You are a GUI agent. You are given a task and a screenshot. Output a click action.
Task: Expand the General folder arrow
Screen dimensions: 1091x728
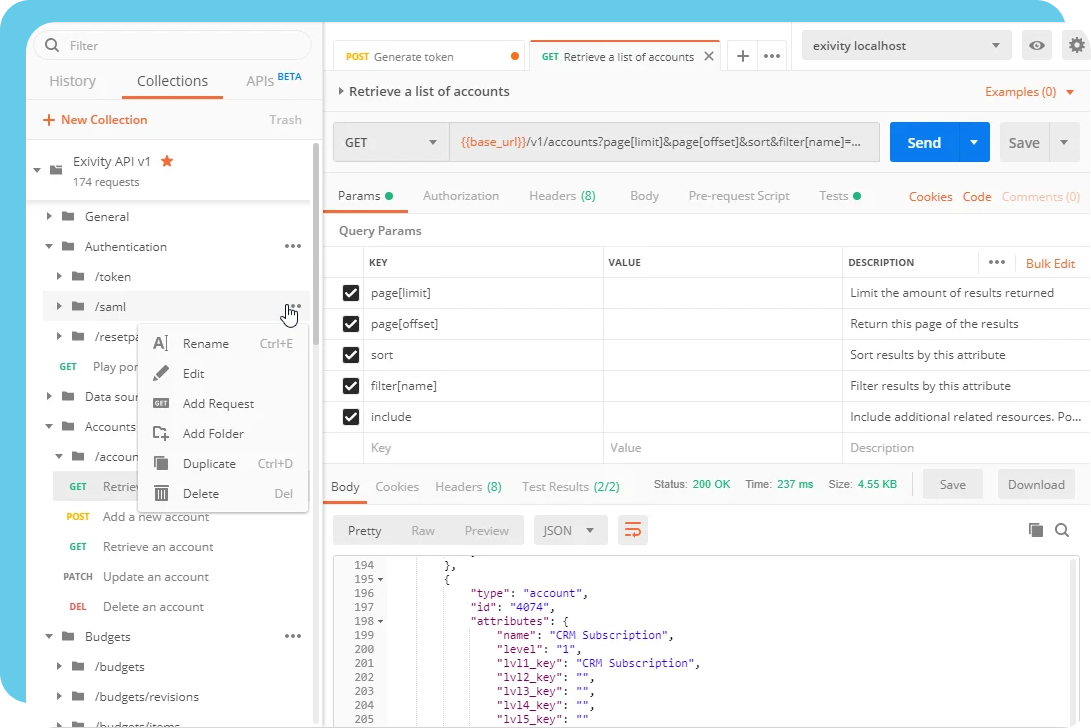pos(49,216)
